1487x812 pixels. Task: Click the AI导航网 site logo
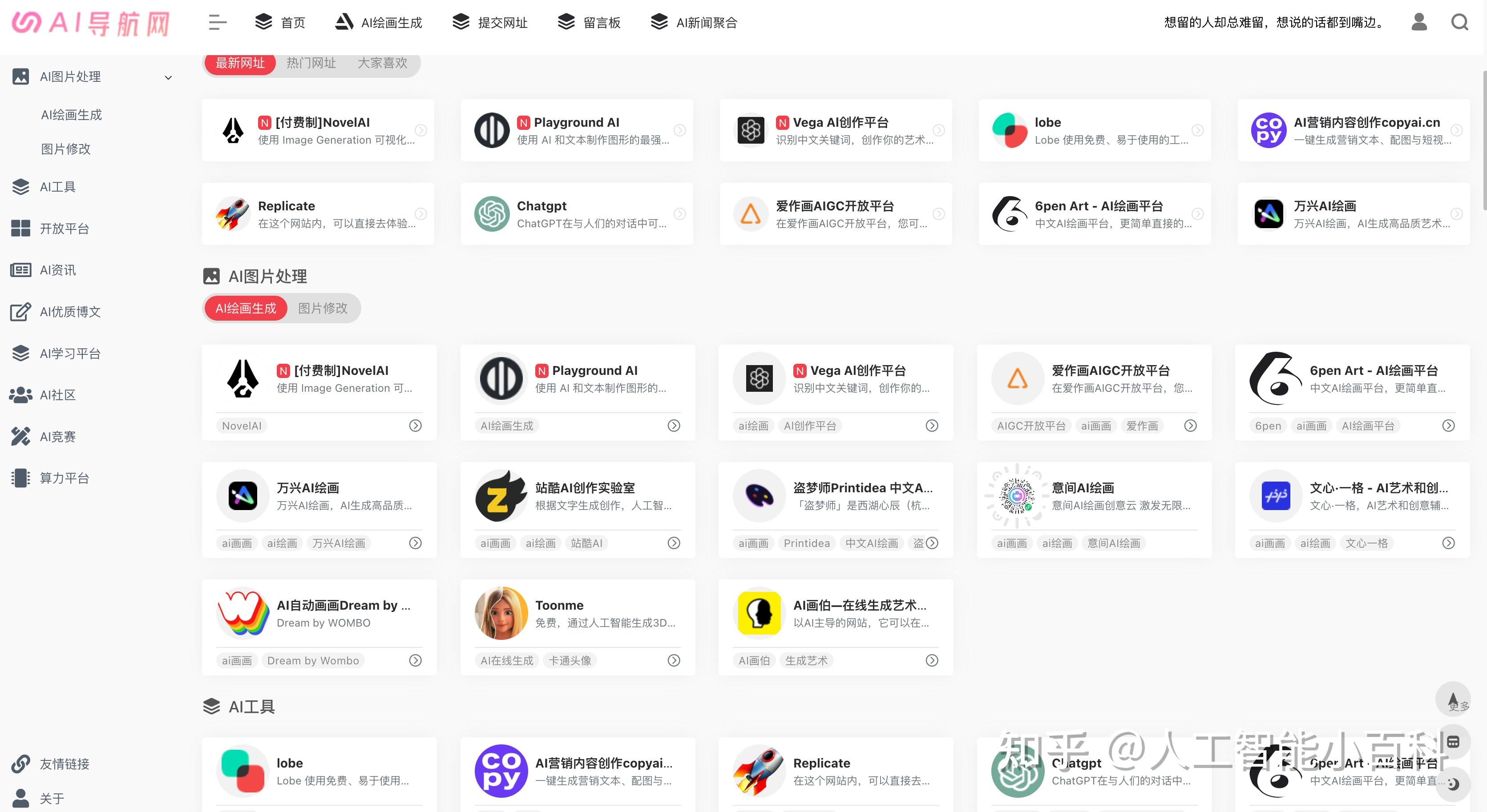click(x=91, y=24)
